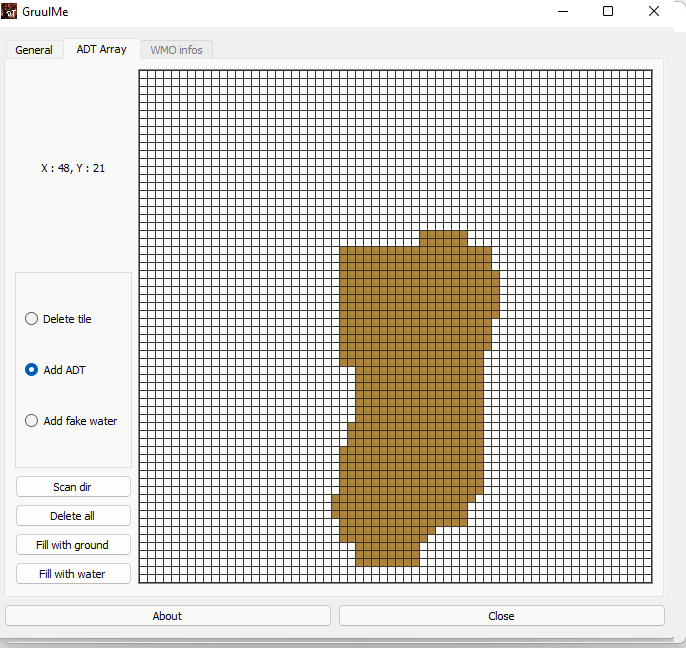Switch to the General tab

pyautogui.click(x=34, y=50)
